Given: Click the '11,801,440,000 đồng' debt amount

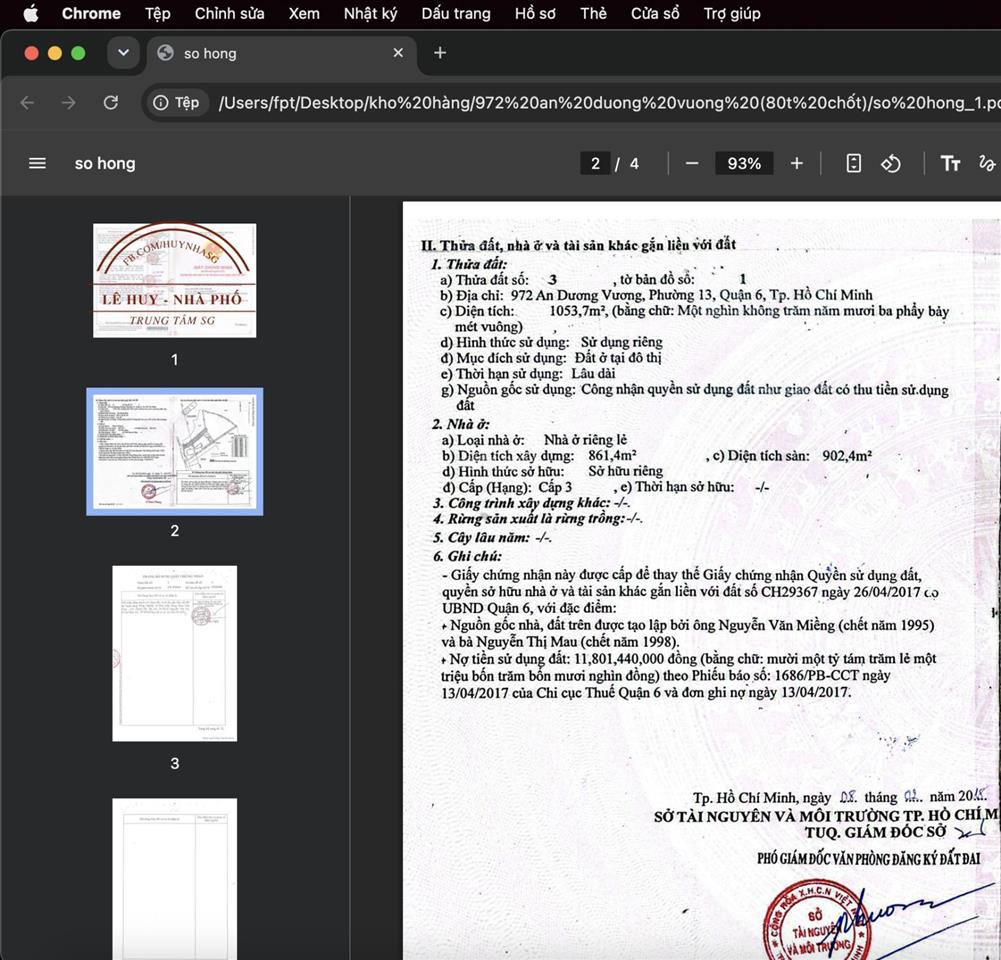Looking at the screenshot, I should [x=635, y=659].
